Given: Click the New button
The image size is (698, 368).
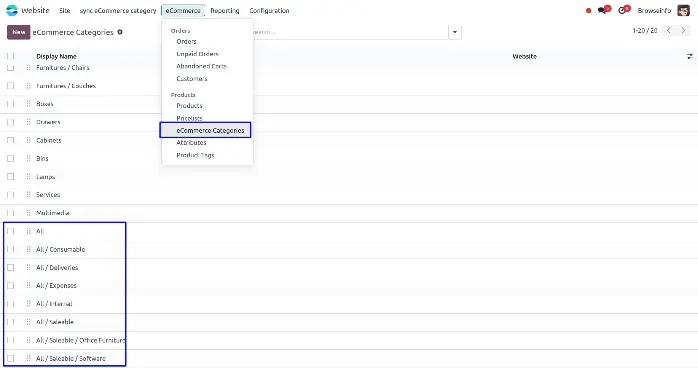Looking at the screenshot, I should pyautogui.click(x=19, y=32).
